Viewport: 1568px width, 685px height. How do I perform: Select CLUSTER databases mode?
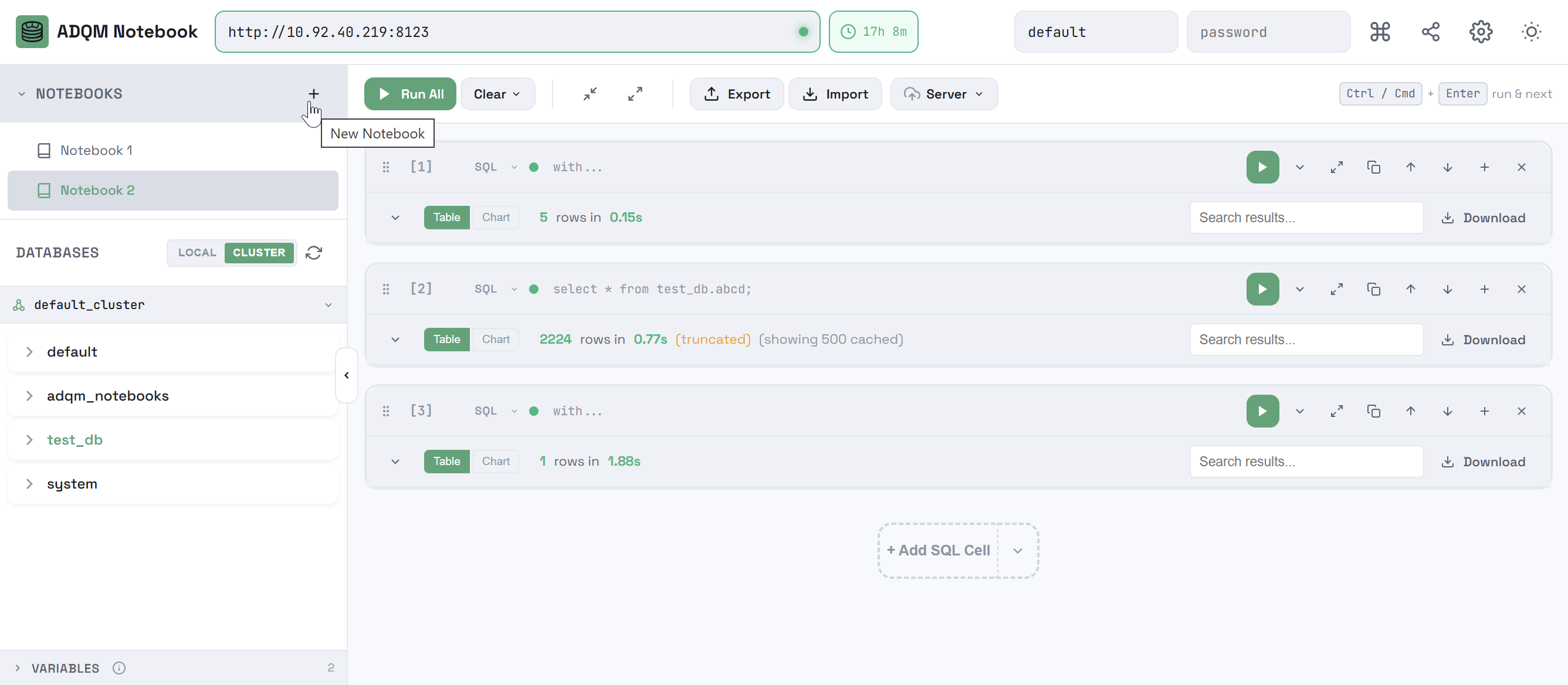[259, 252]
